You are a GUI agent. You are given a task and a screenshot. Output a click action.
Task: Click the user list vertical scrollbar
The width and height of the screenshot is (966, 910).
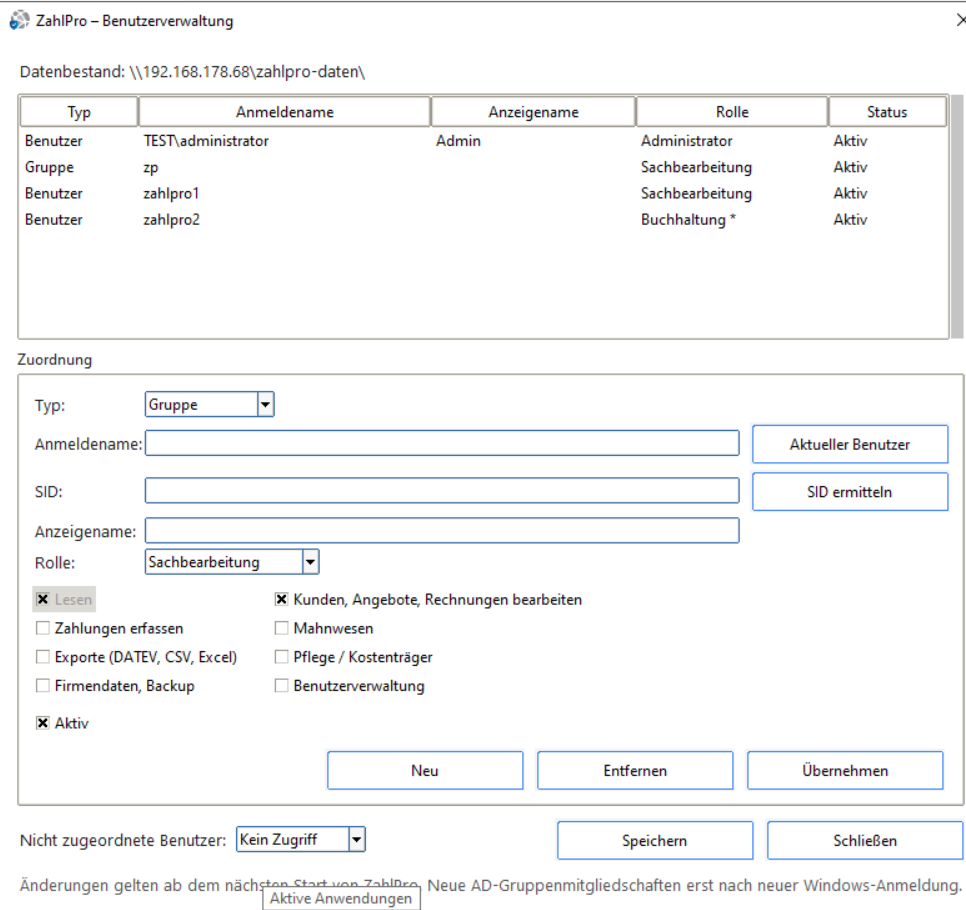[x=956, y=217]
